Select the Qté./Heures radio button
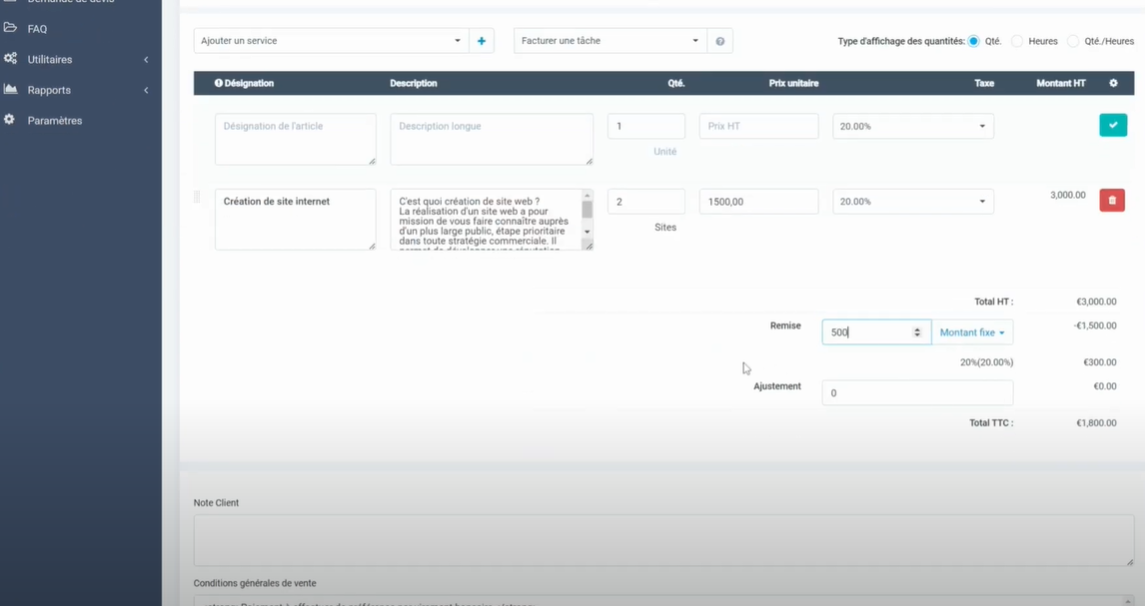Viewport: 1145px width, 606px height. tap(1073, 41)
